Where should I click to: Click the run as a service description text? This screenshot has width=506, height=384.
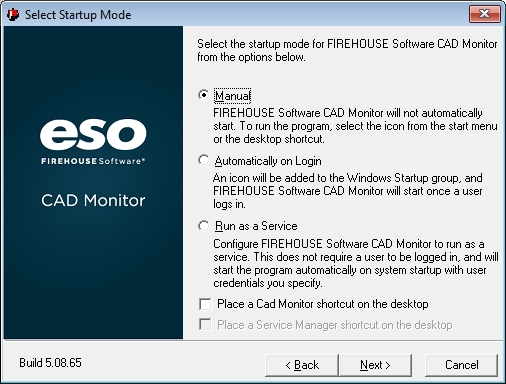click(x=356, y=263)
